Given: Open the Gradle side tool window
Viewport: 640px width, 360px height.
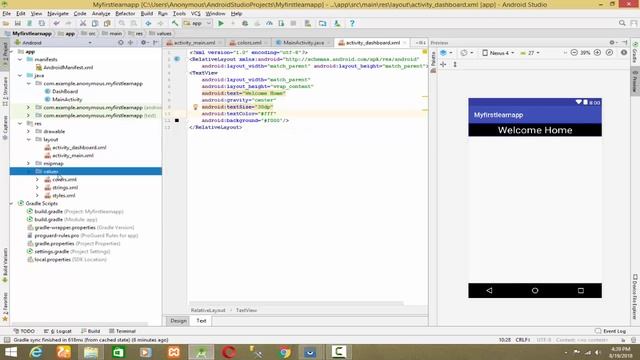Looking at the screenshot, I should pos(635,52).
